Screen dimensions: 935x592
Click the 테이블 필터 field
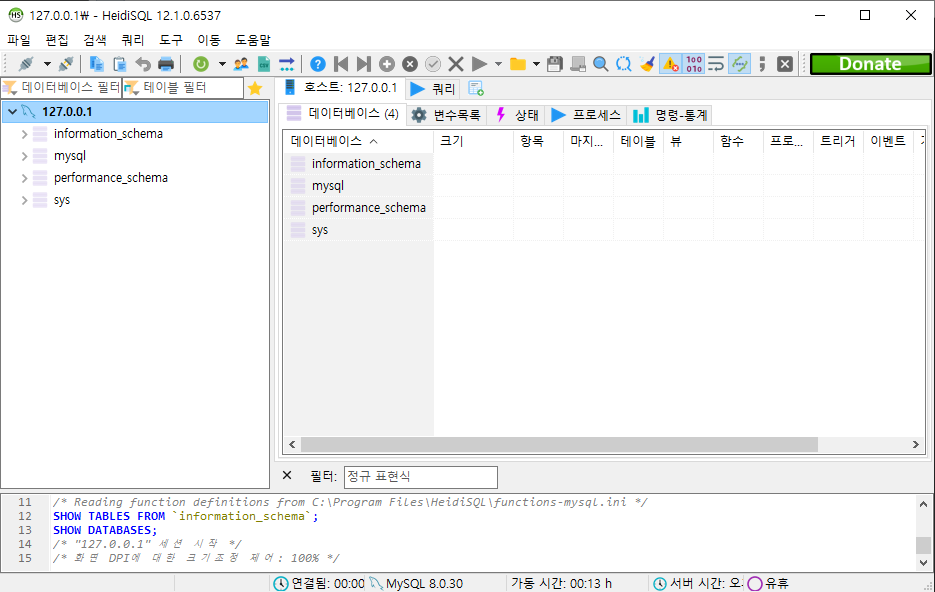[183, 88]
